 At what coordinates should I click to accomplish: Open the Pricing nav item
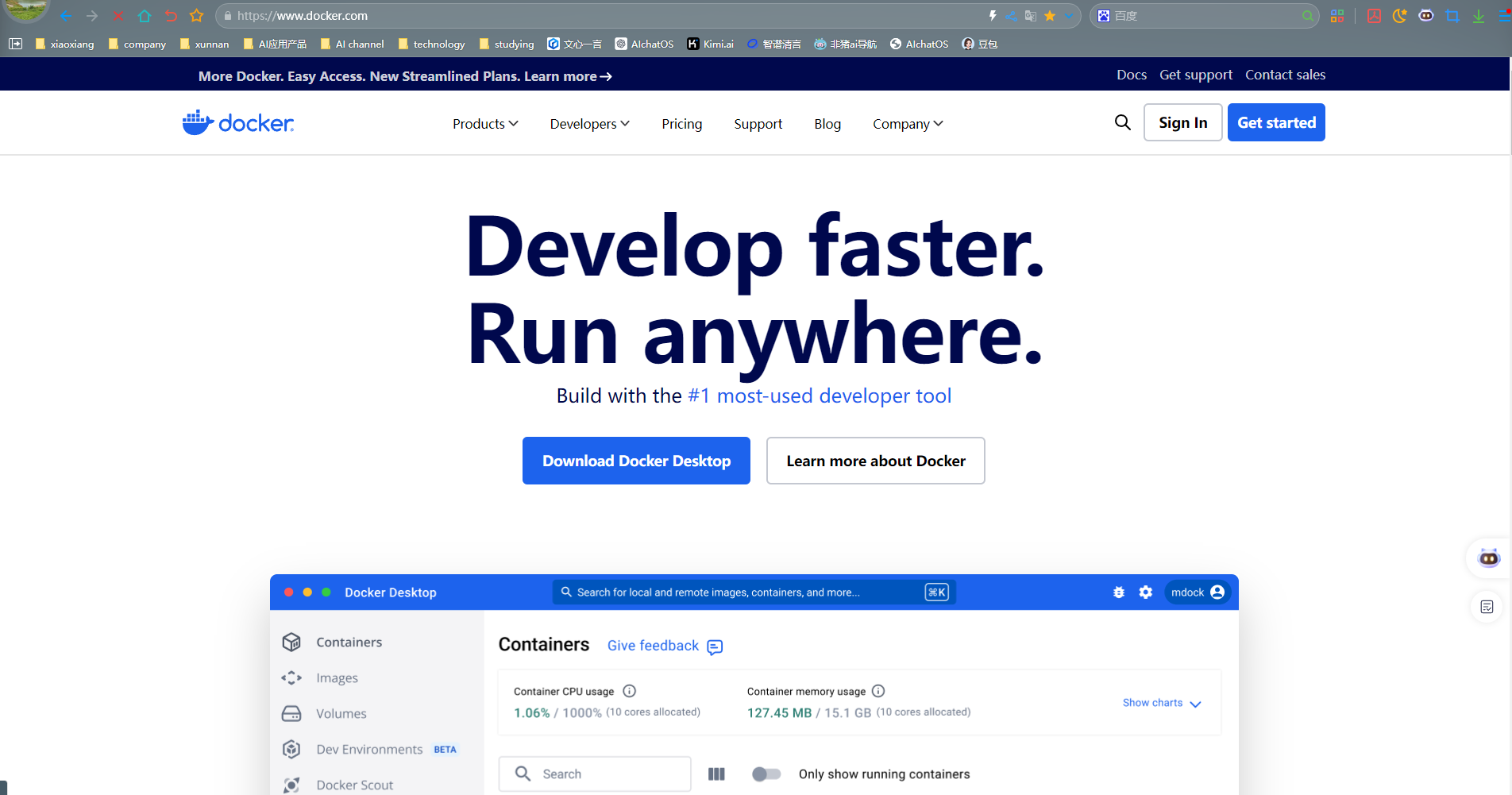pos(682,124)
